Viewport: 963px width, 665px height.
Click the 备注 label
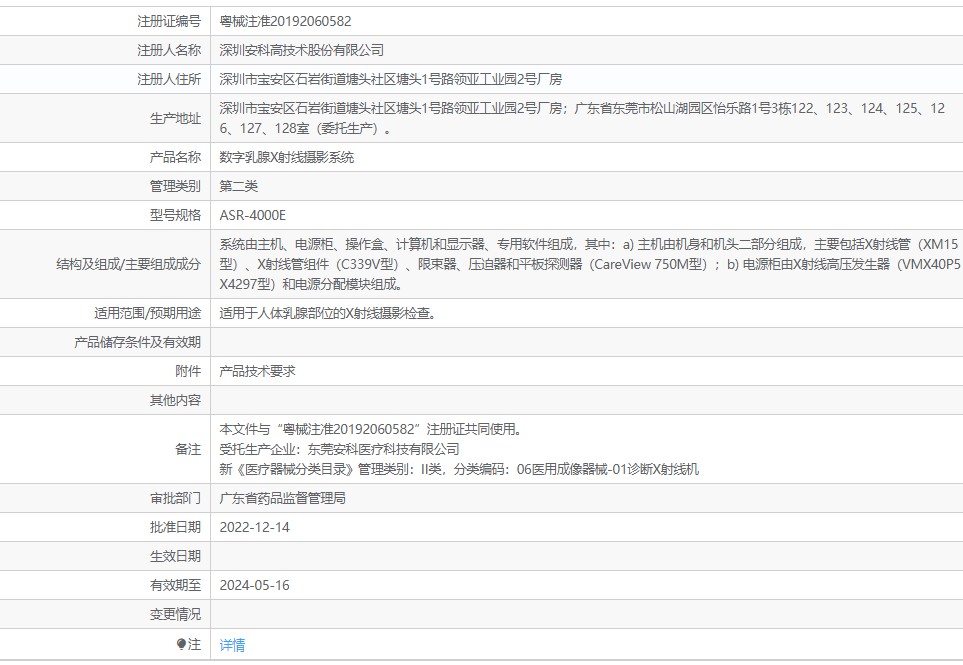pos(188,449)
